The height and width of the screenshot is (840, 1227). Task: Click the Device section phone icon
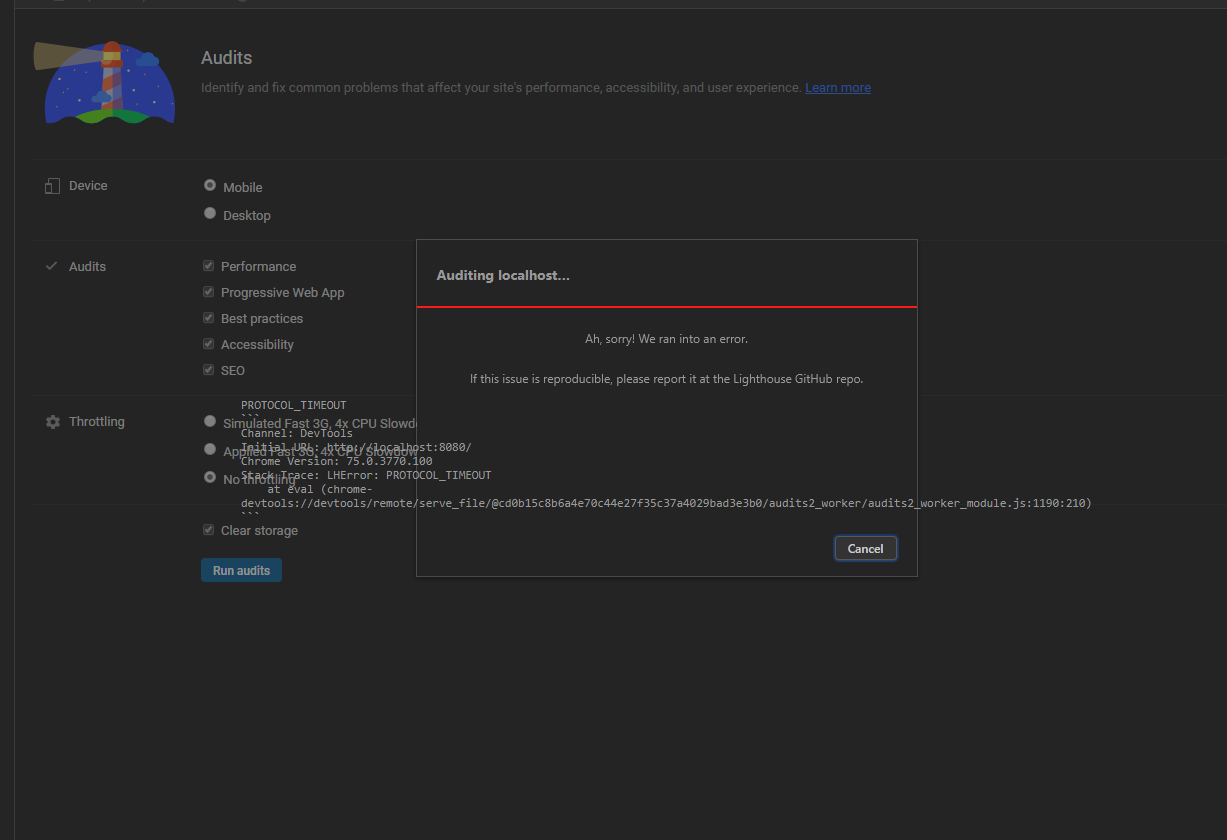pyautogui.click(x=51, y=184)
